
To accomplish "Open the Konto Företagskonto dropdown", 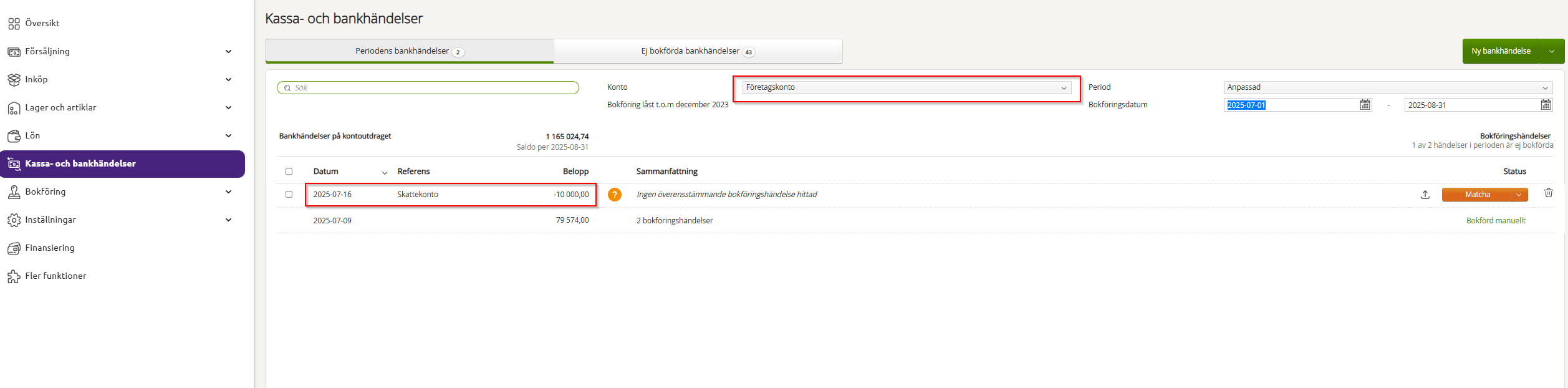I will [x=907, y=87].
